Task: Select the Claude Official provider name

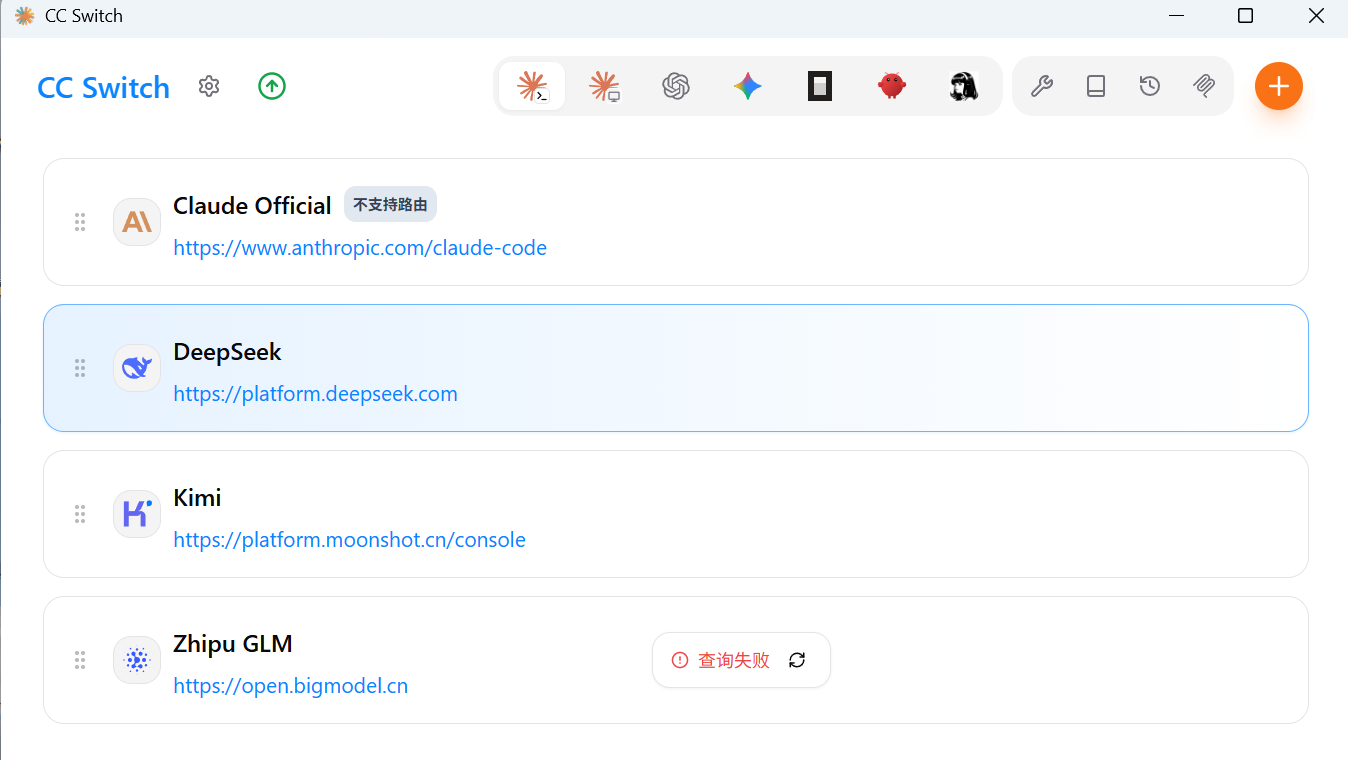Action: 252,206
